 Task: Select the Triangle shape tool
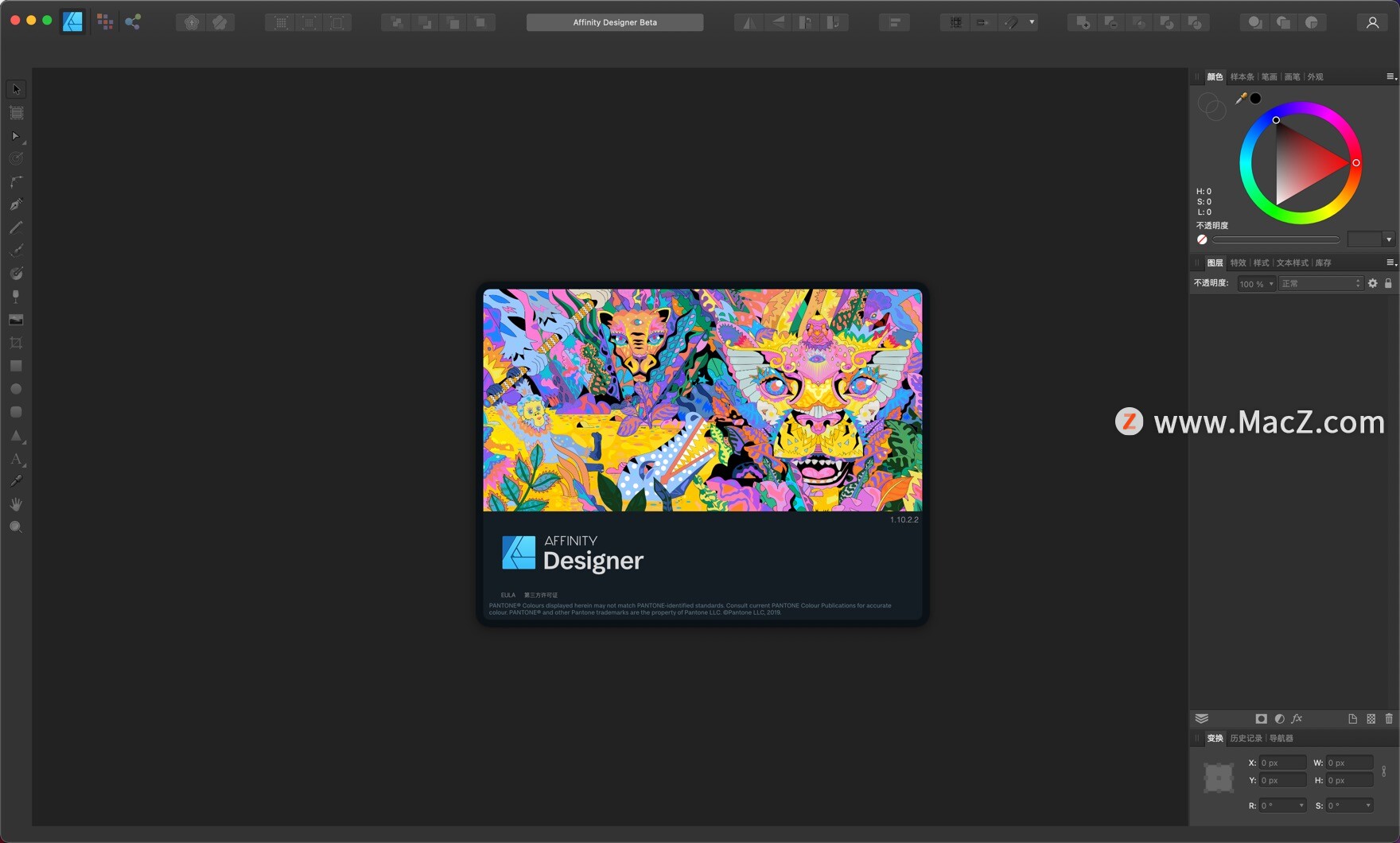coord(16,436)
